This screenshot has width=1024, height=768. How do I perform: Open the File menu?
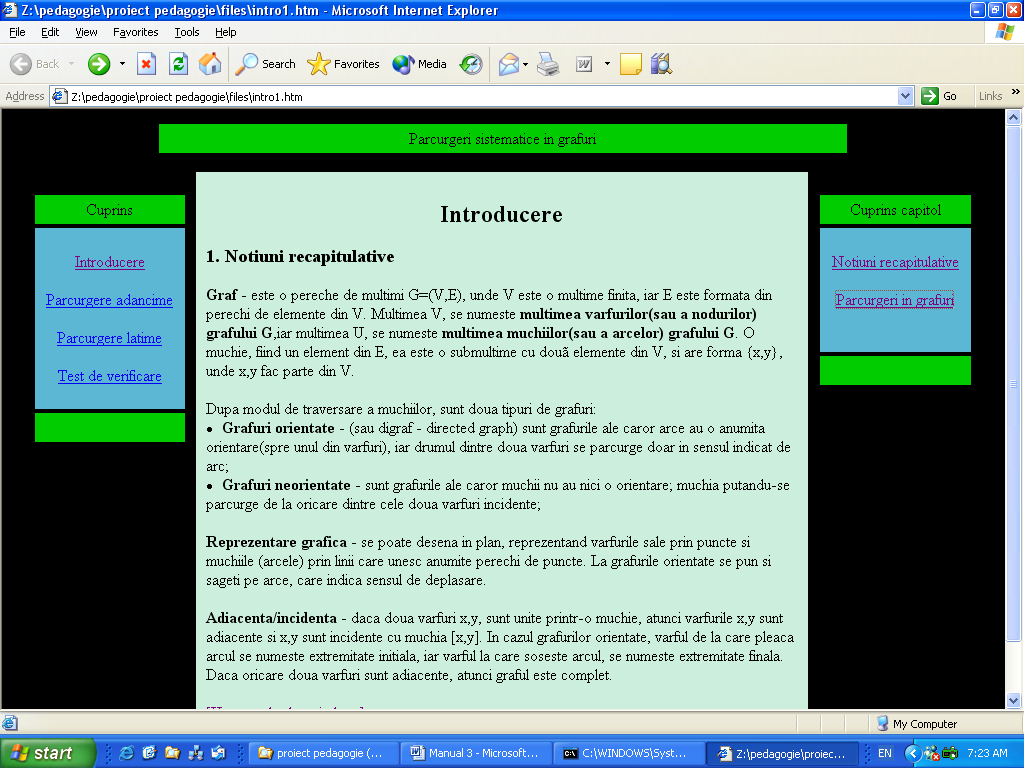(x=17, y=32)
